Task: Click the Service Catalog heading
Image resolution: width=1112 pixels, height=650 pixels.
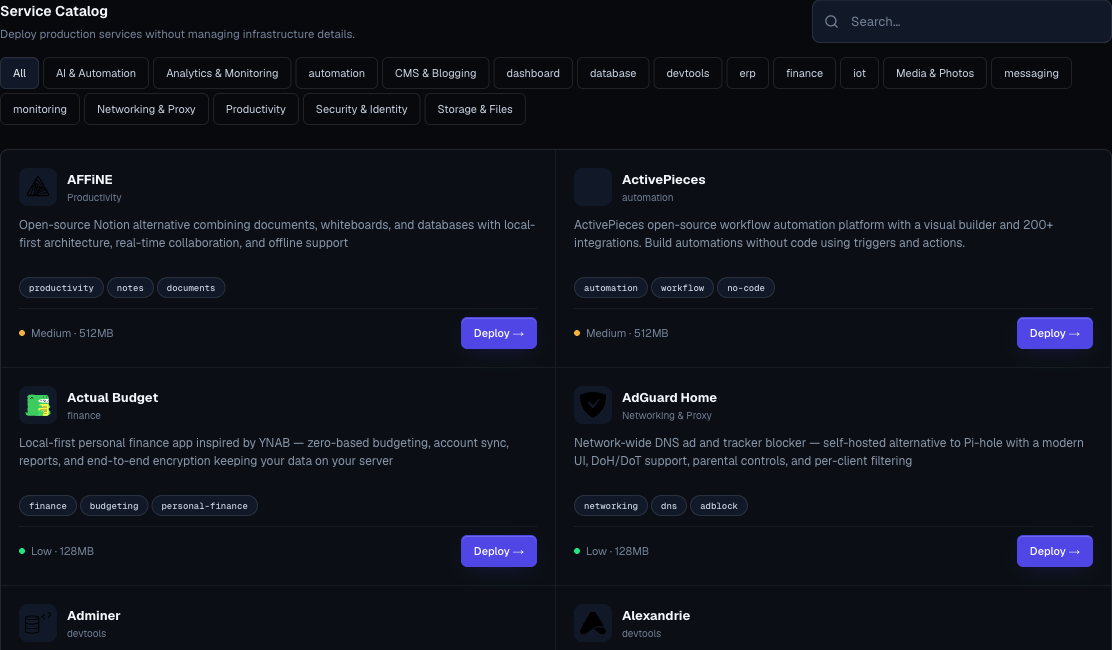Action: click(54, 11)
